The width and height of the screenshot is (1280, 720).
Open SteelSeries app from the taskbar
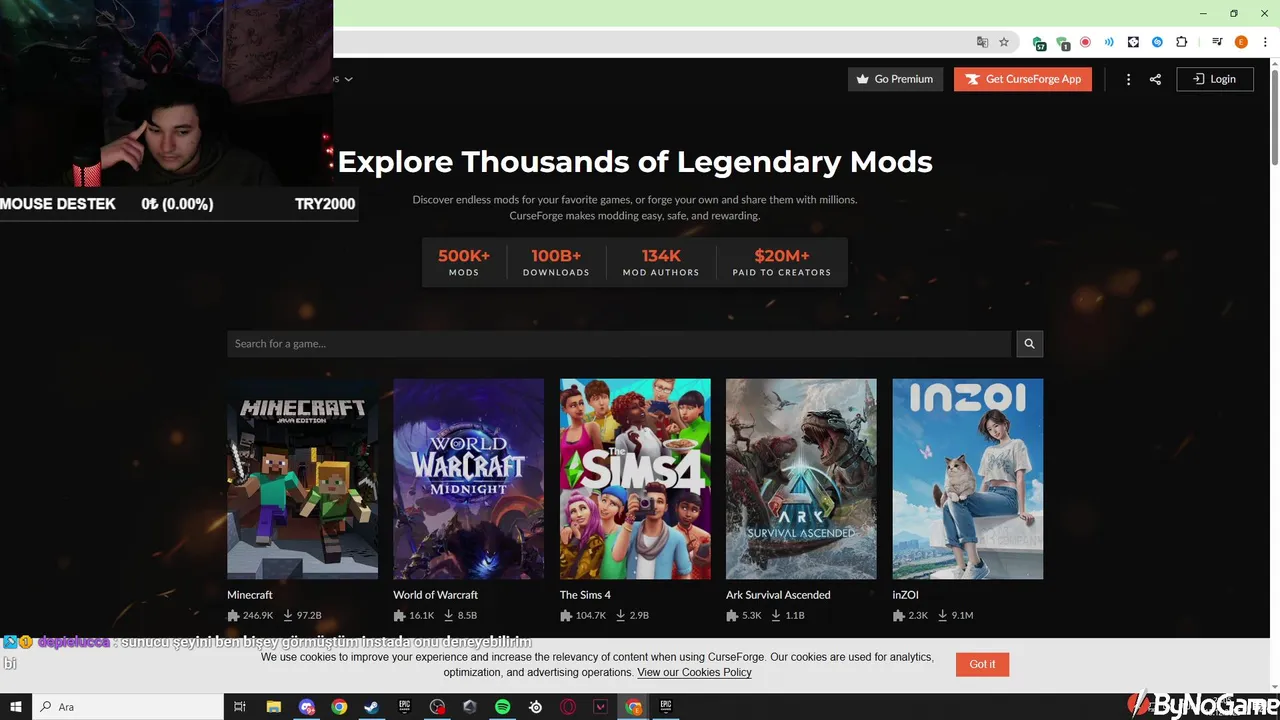tap(535, 707)
